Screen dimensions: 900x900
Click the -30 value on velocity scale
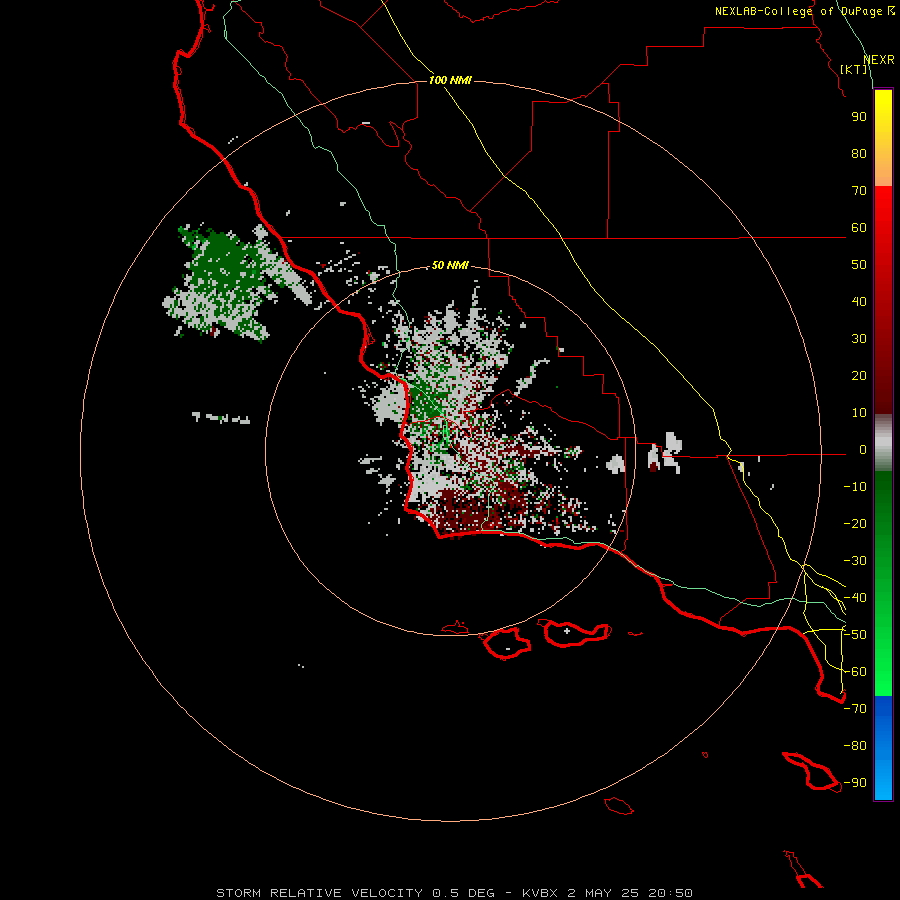[x=855, y=561]
